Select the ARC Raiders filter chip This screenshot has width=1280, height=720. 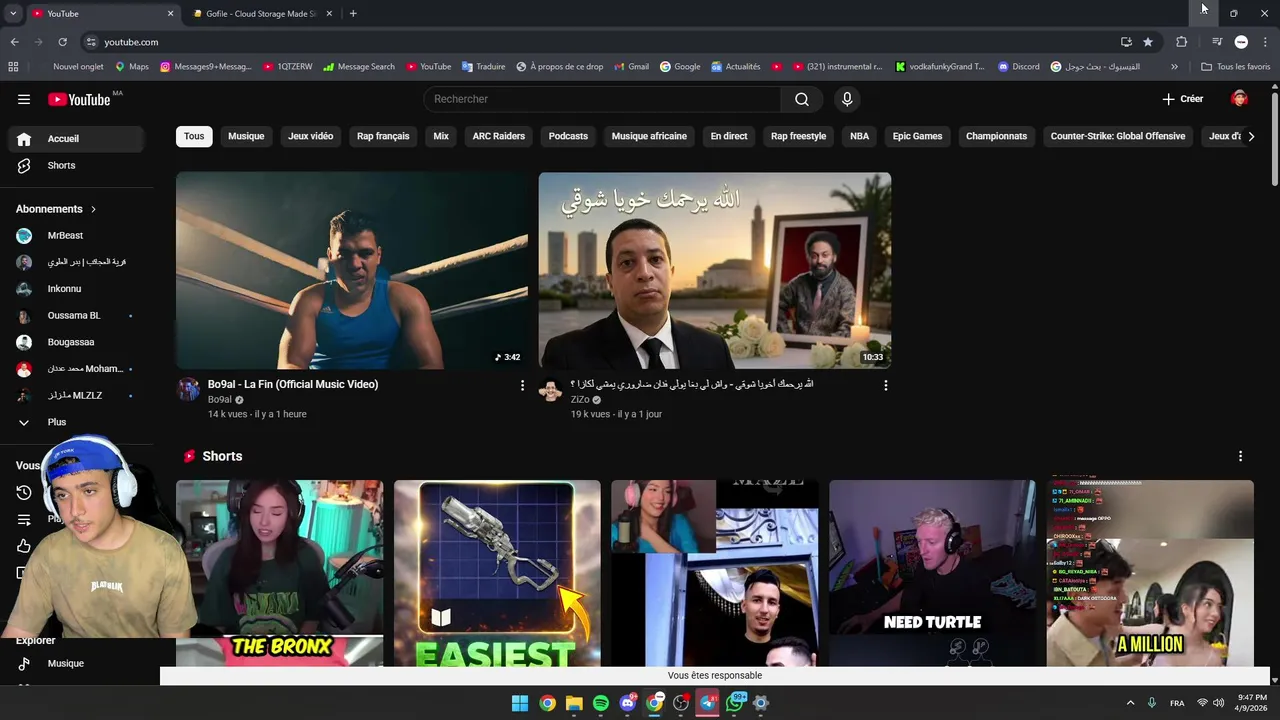[x=499, y=136]
